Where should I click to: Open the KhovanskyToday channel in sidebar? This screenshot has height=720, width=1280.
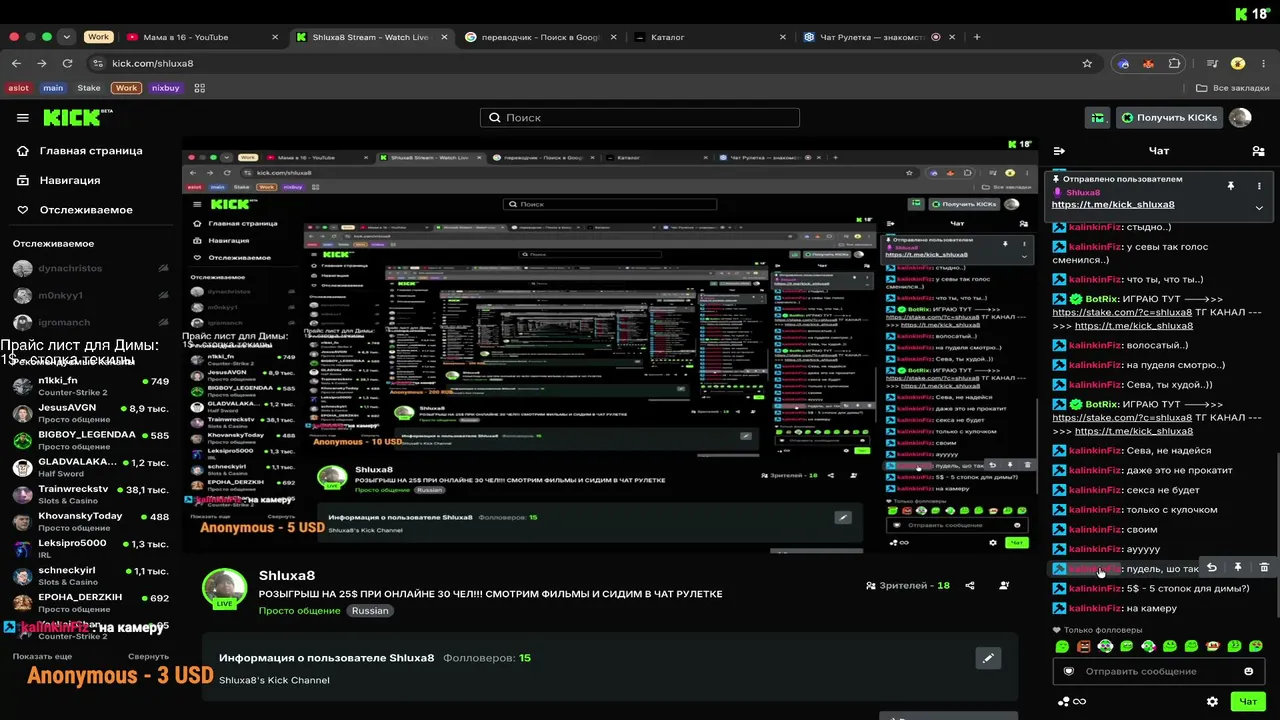click(91, 521)
